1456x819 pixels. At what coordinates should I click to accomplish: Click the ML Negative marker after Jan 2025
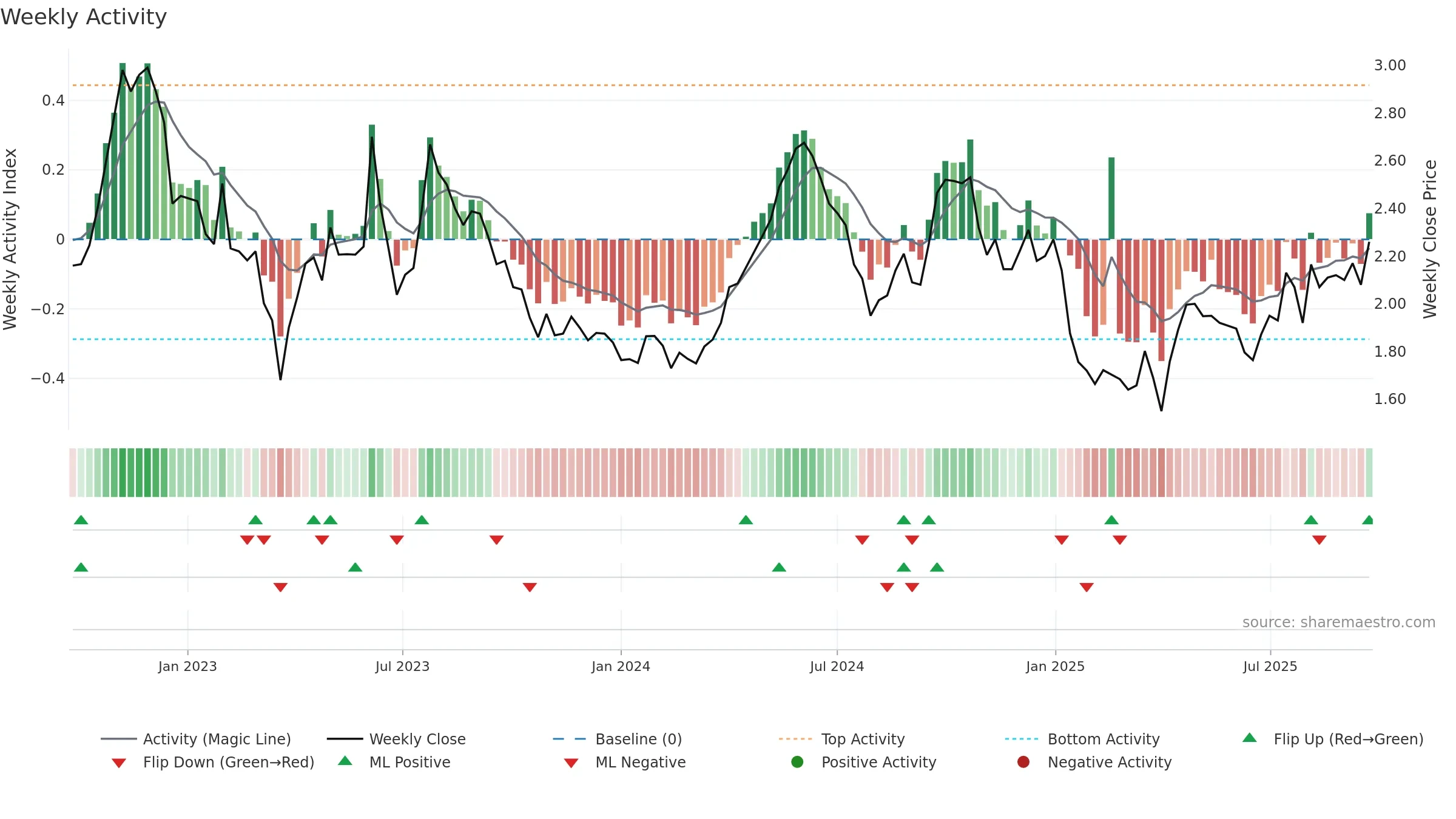point(1087,587)
